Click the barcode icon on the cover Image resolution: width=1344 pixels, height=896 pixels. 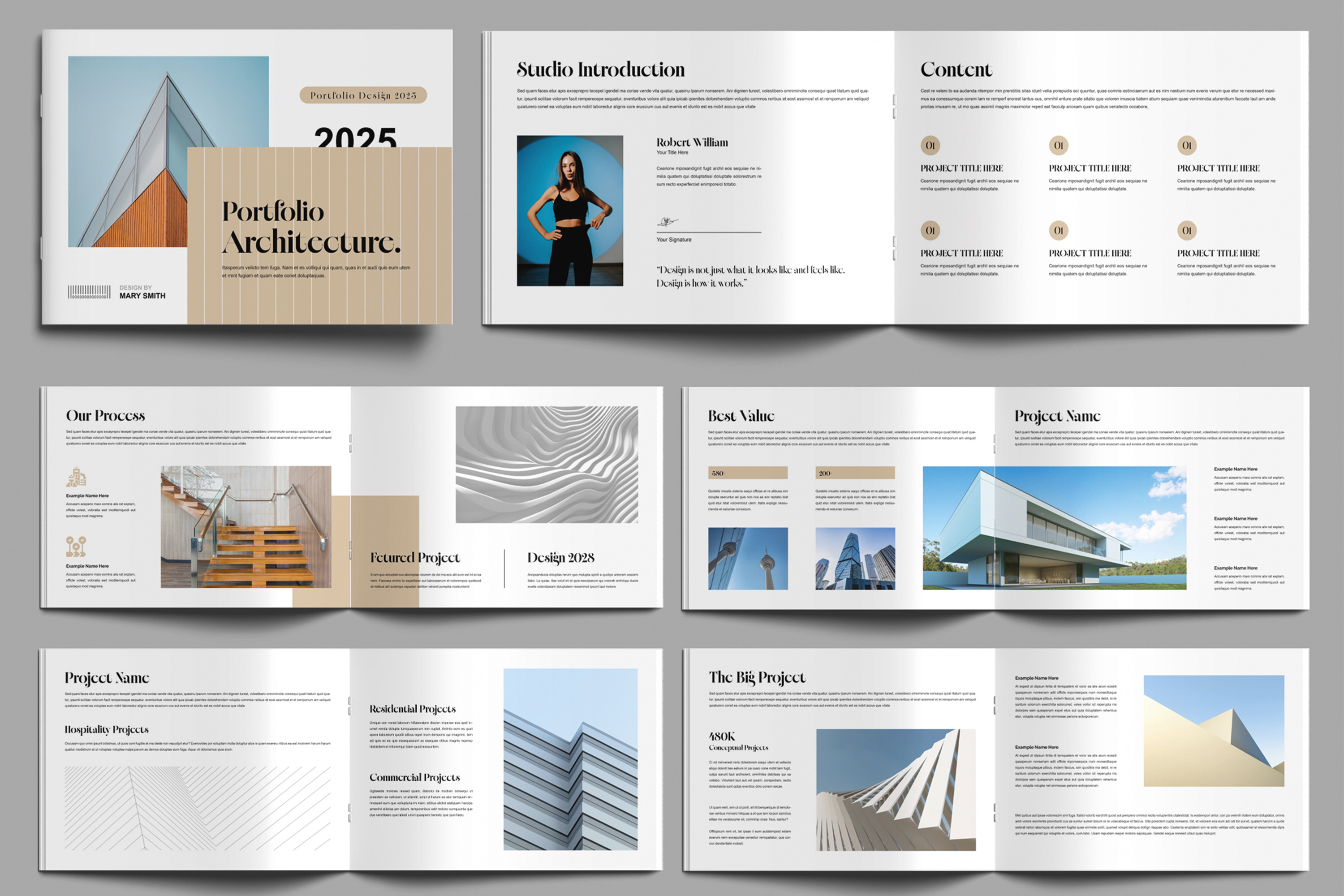point(89,292)
